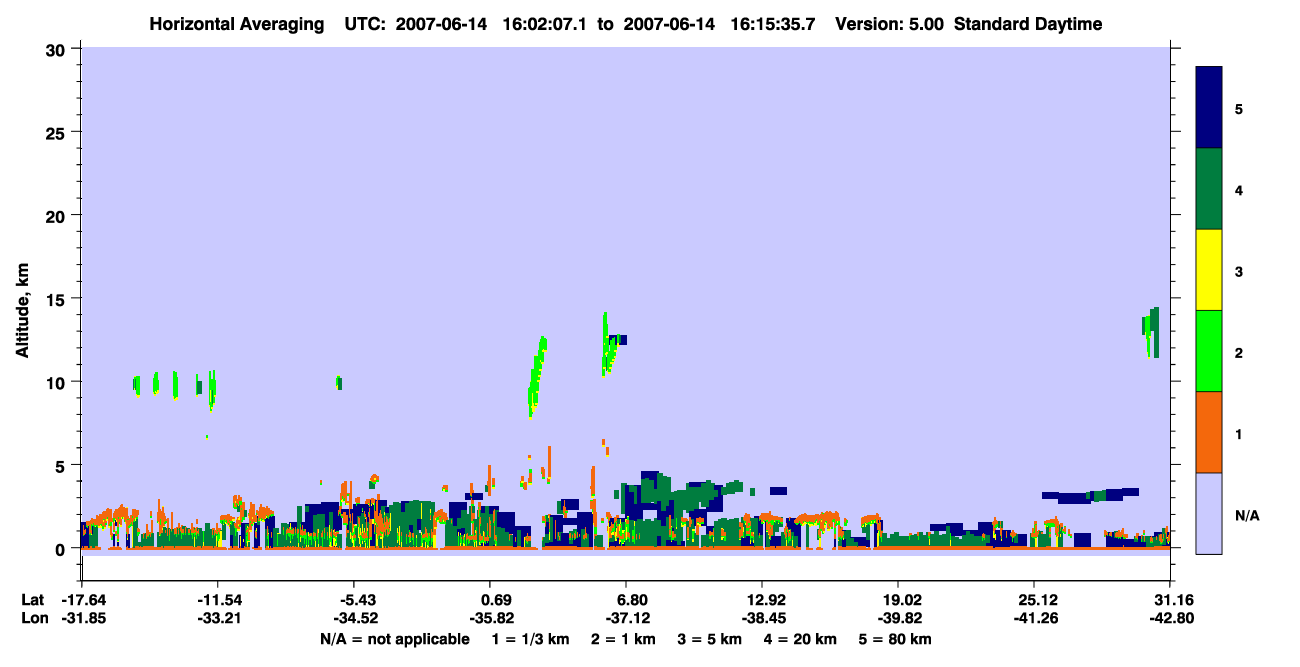Click the longitude value "-37.12"

626,618
